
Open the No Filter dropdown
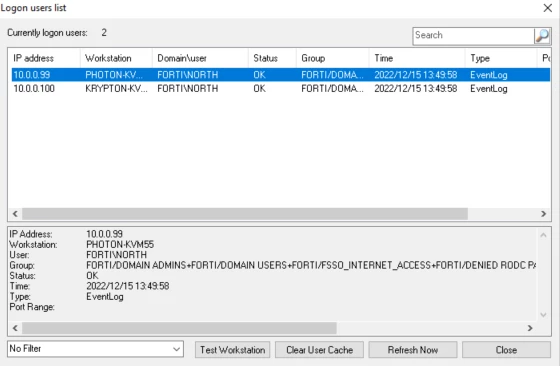pyautogui.click(x=95, y=349)
